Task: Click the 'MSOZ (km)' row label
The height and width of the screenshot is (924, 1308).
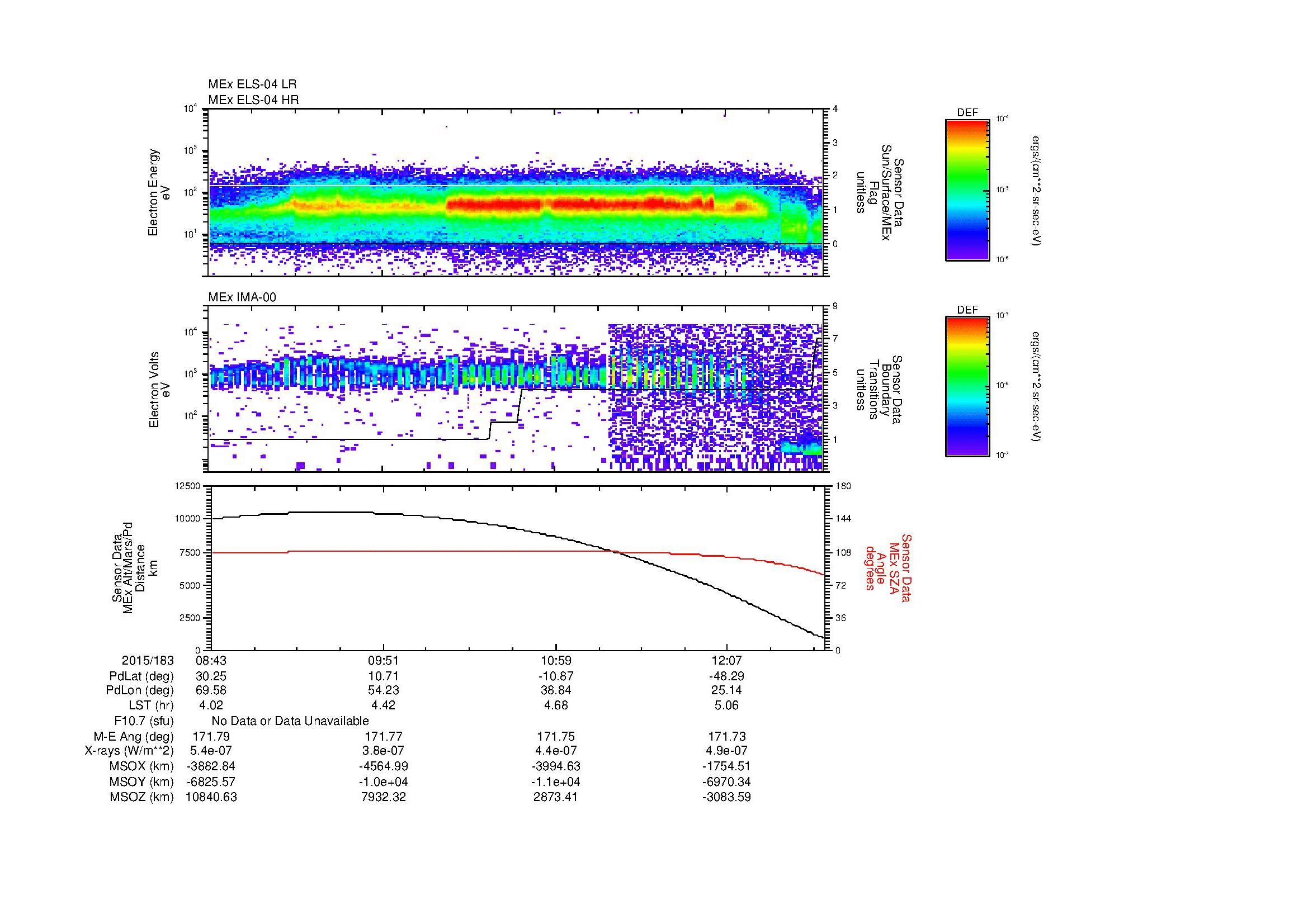Action: pyautogui.click(x=141, y=798)
